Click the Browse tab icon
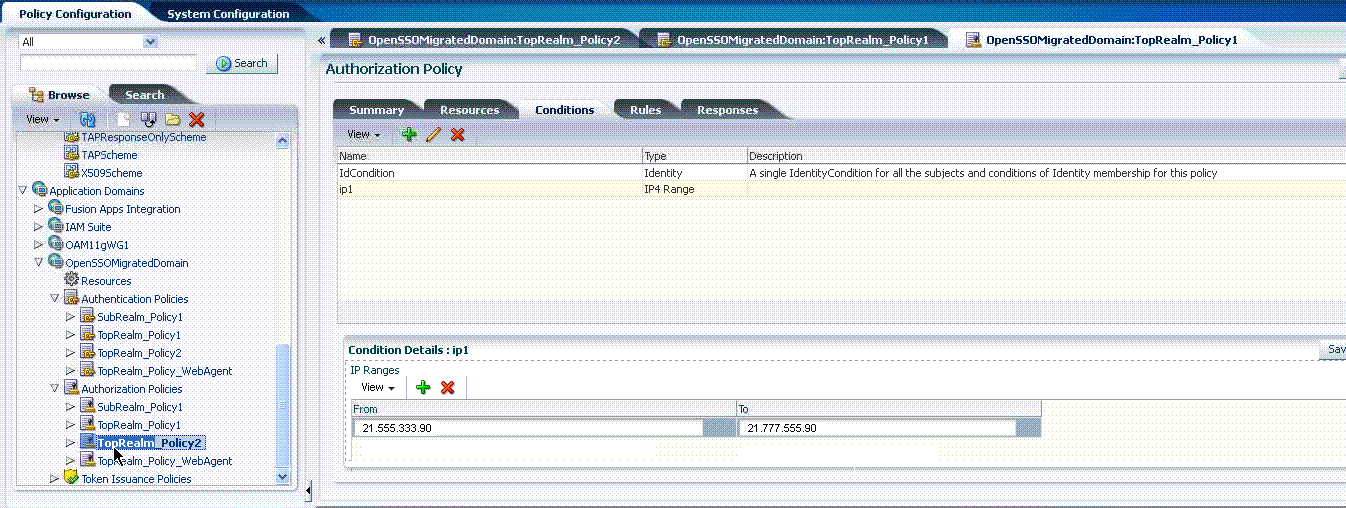Image resolution: width=1346 pixels, height=508 pixels. tap(37, 95)
